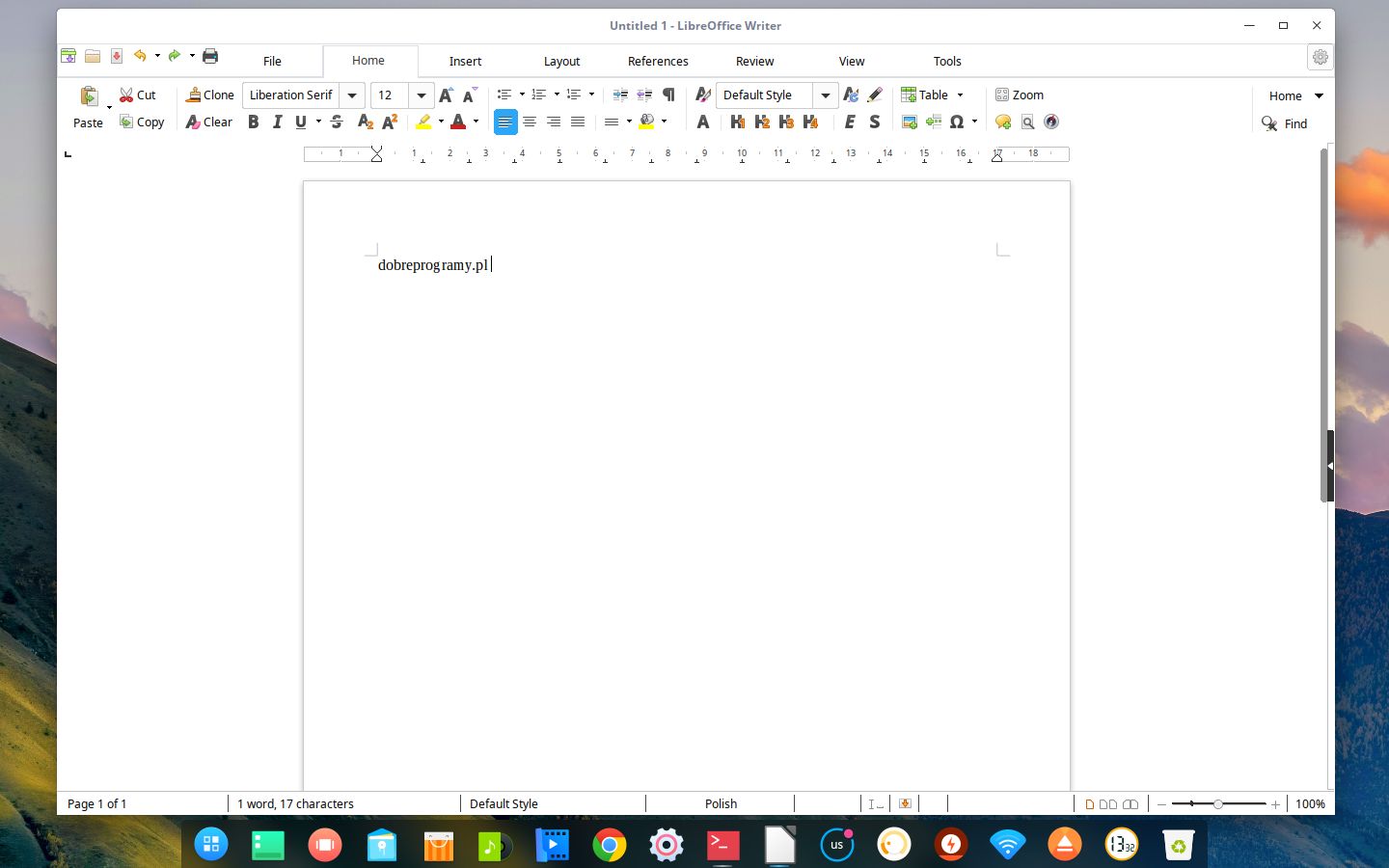Apply Heading 2 style
The height and width of the screenshot is (868, 1389).
(x=762, y=122)
